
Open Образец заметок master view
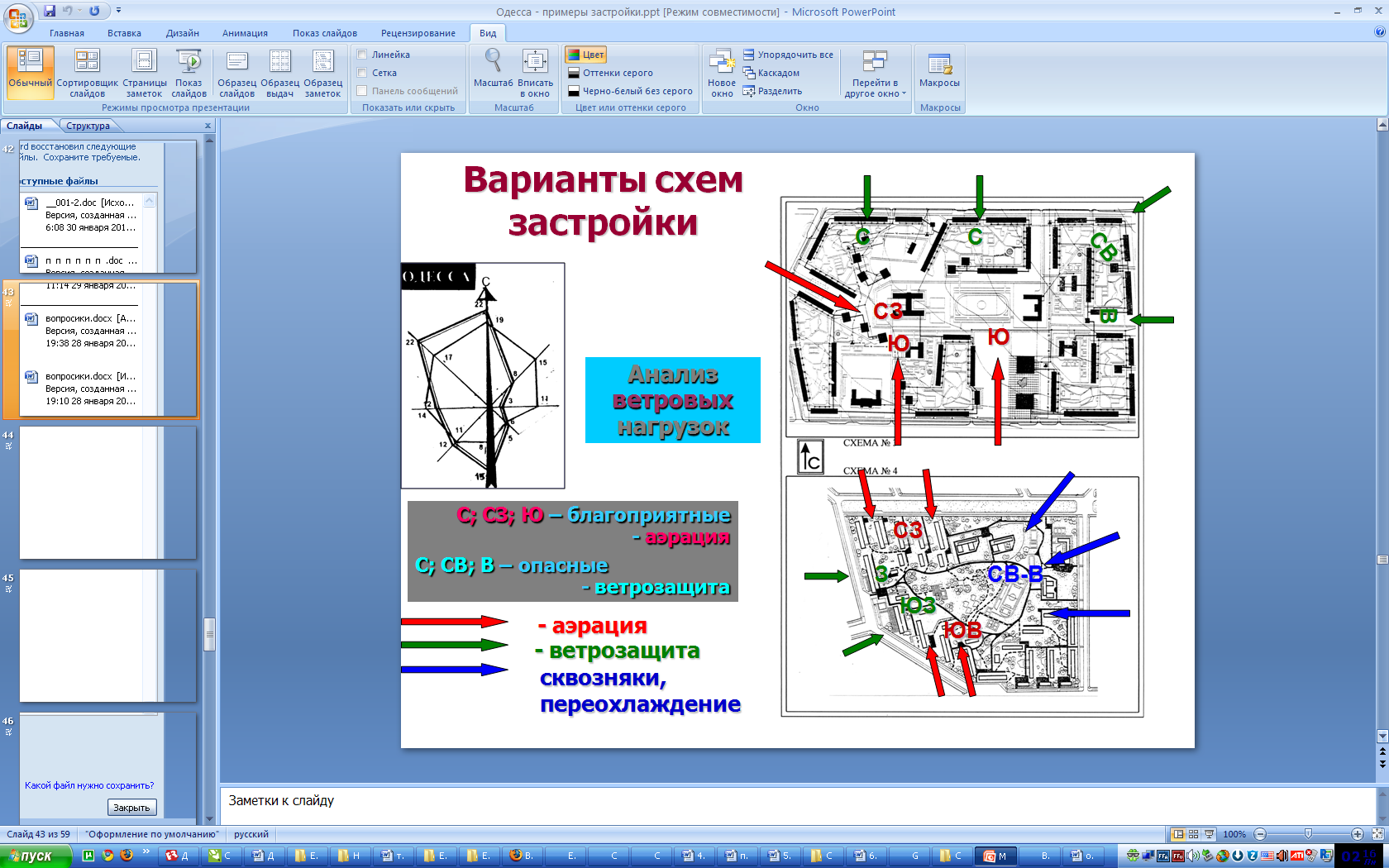point(322,73)
